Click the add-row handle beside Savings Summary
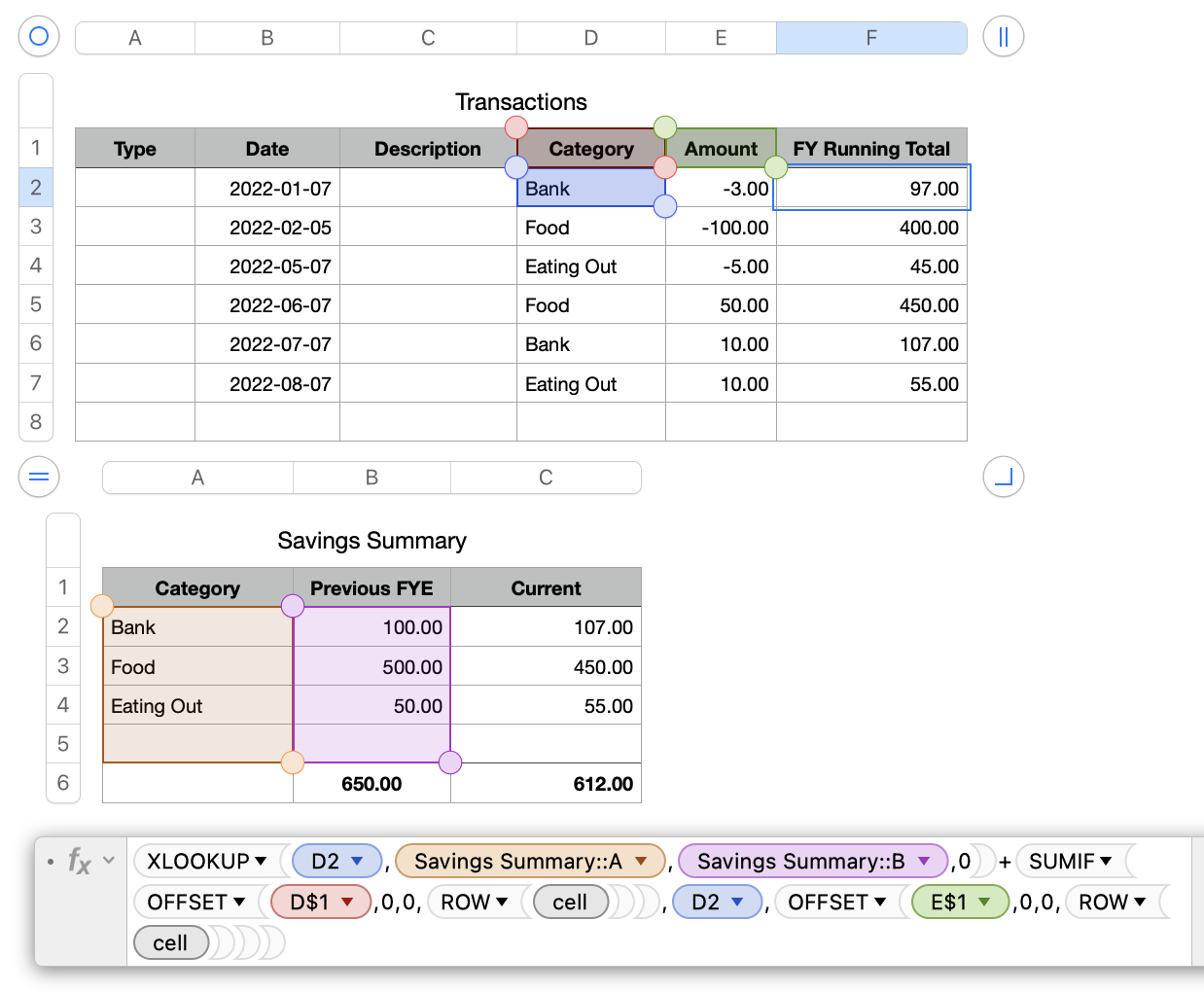The image size is (1204, 992). [x=39, y=477]
